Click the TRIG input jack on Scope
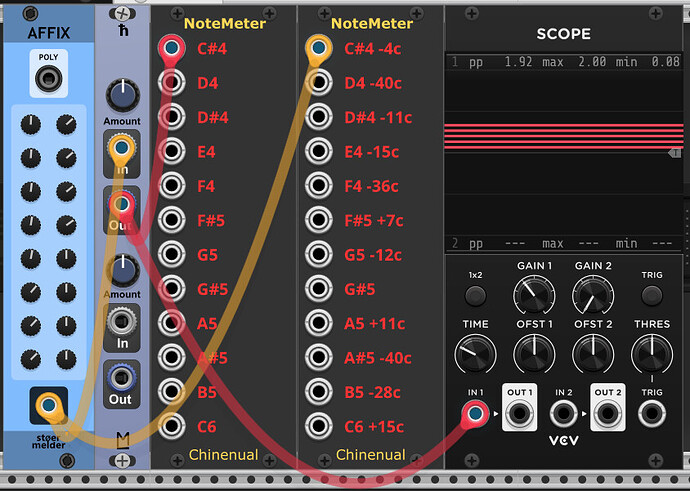The height and width of the screenshot is (491, 690). [x=652, y=414]
